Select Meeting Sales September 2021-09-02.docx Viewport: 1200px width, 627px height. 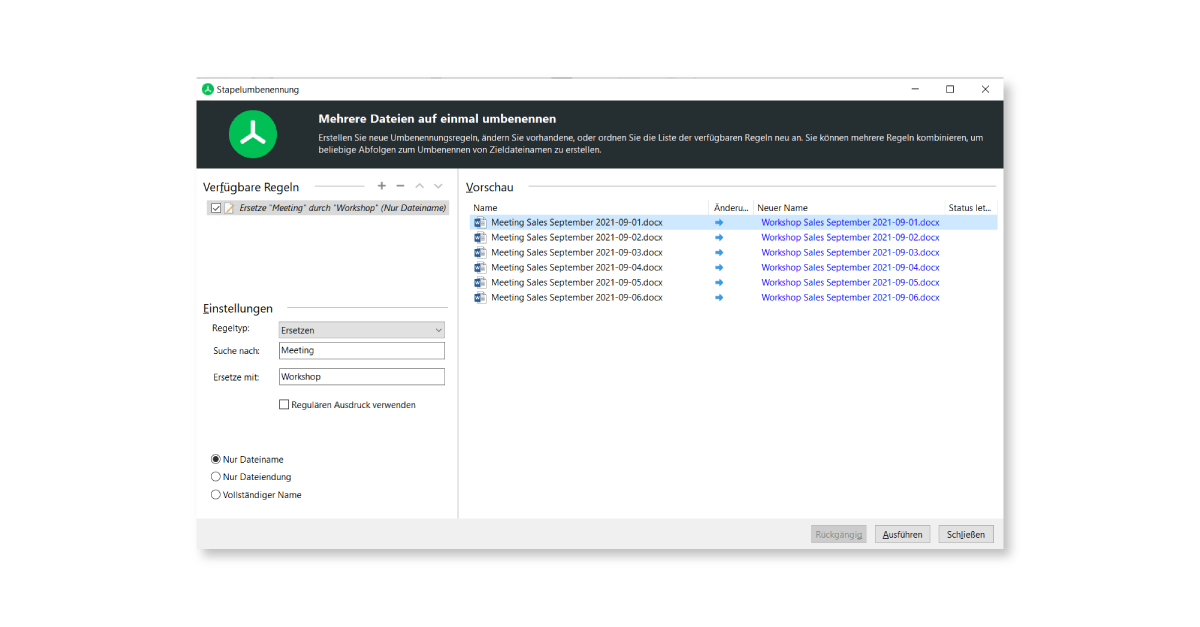[576, 238]
